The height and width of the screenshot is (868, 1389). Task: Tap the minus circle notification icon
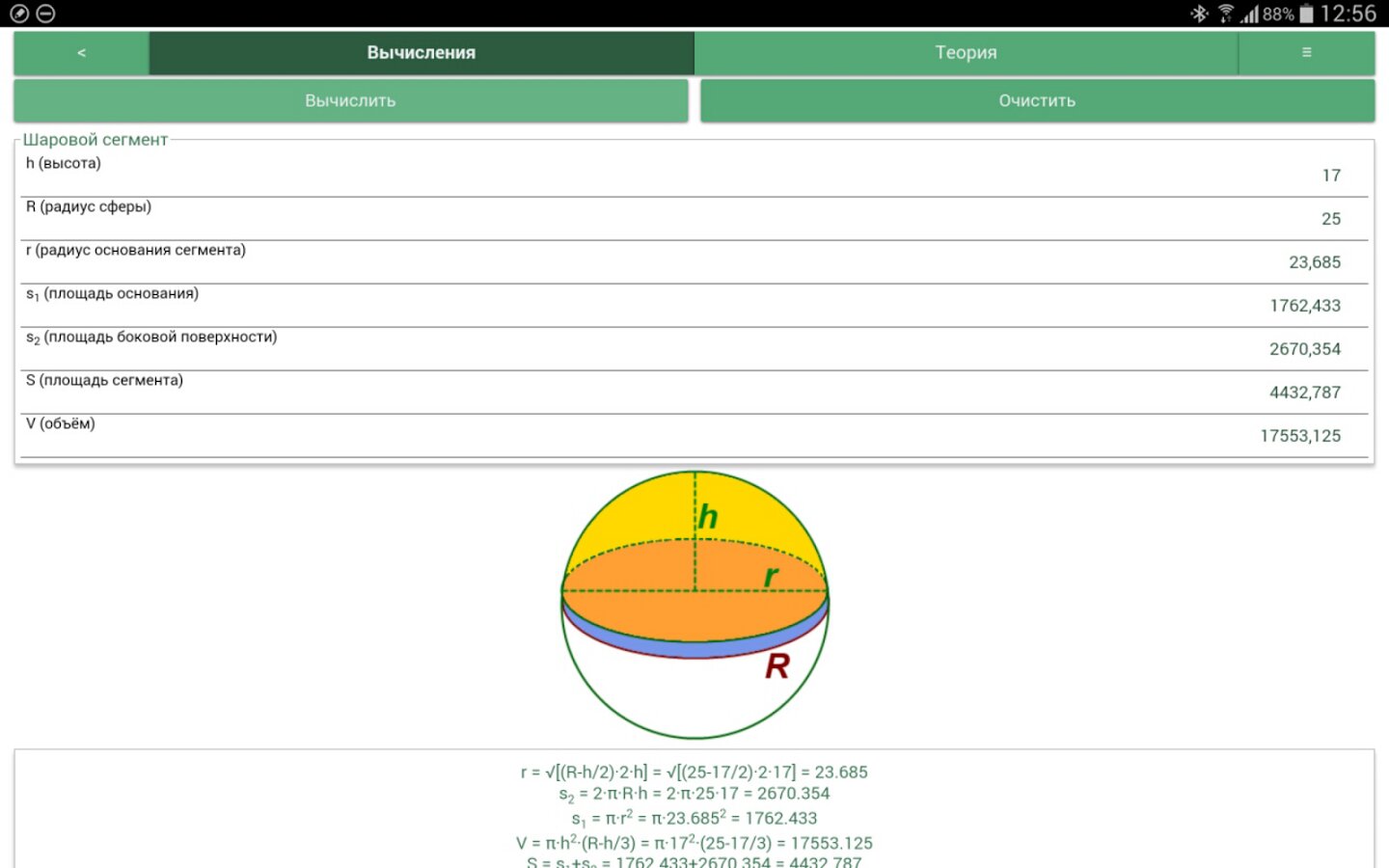pyautogui.click(x=45, y=14)
